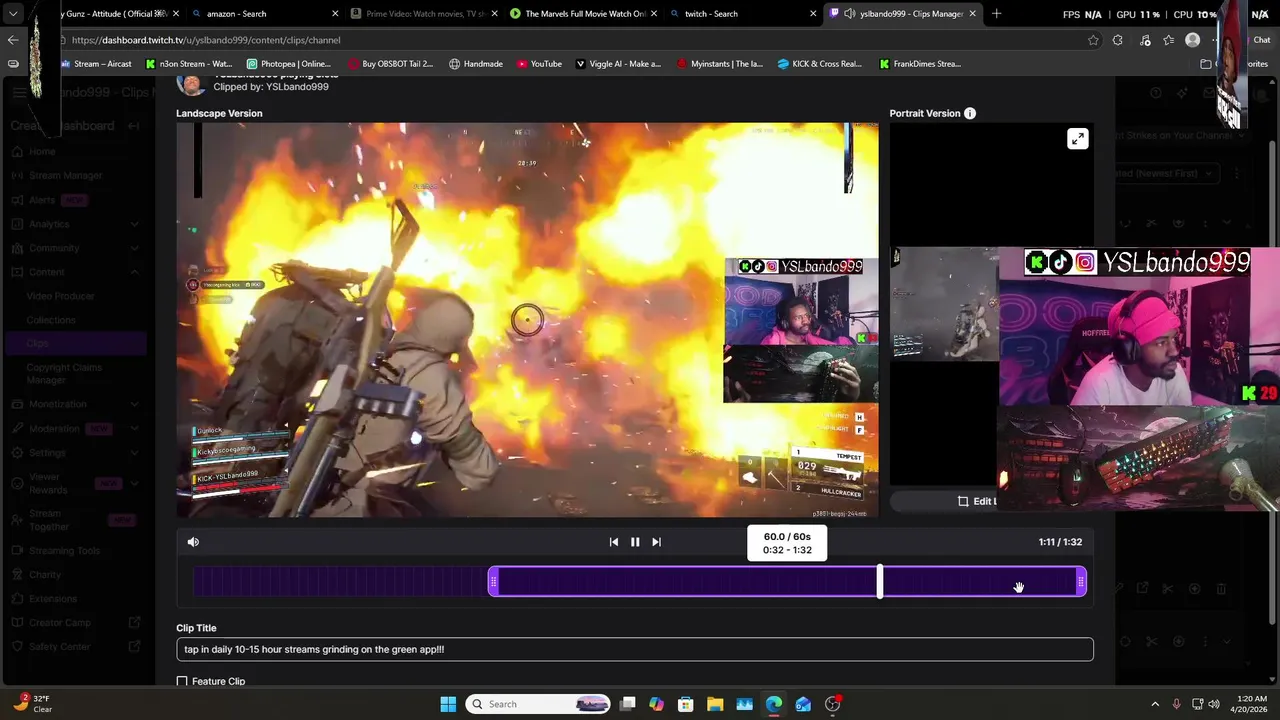
Task: Open Streaming Tools in the sidebar
Action: [x=65, y=551]
